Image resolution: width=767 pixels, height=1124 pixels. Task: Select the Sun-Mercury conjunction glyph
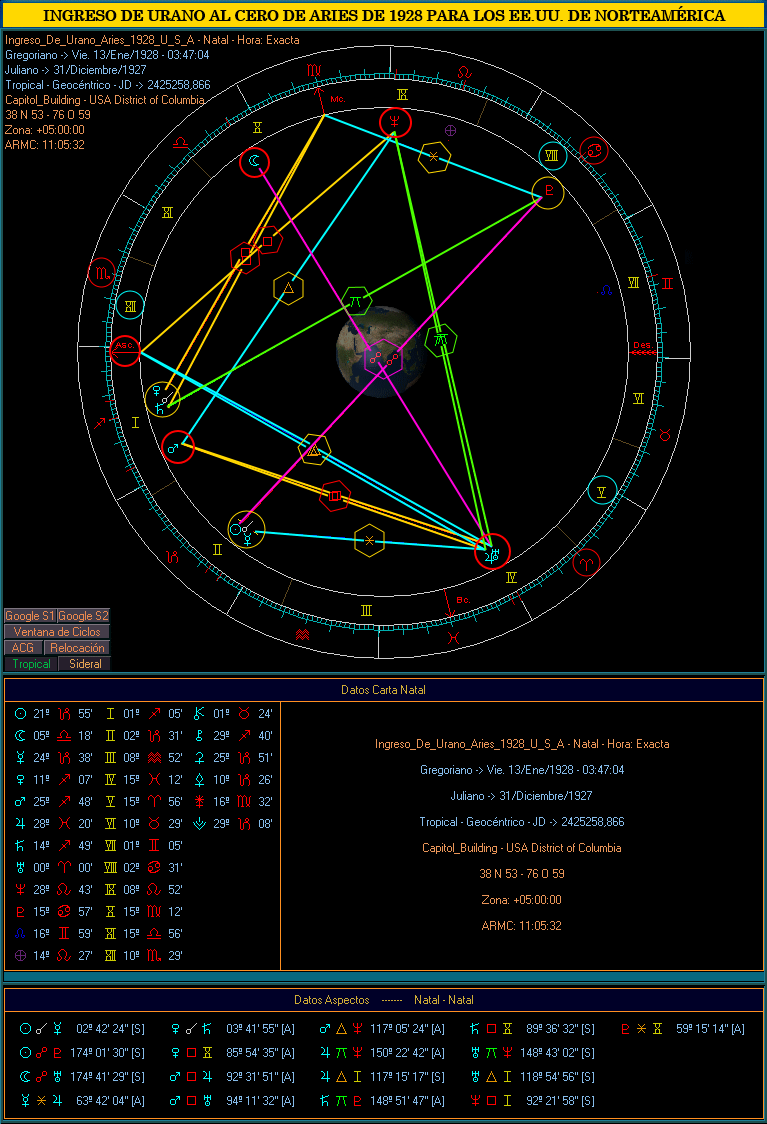(x=245, y=530)
